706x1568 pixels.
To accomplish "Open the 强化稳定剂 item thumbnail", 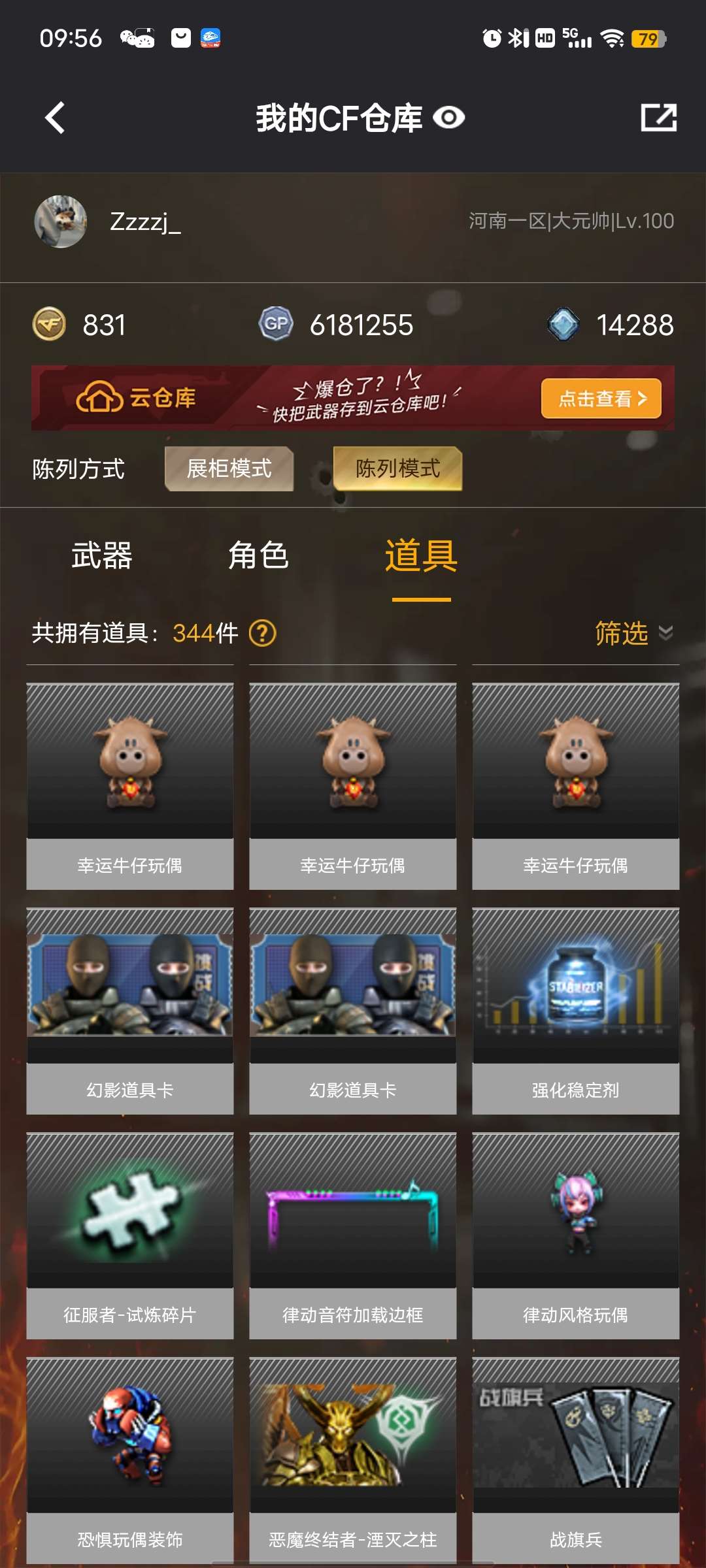I will pyautogui.click(x=576, y=985).
